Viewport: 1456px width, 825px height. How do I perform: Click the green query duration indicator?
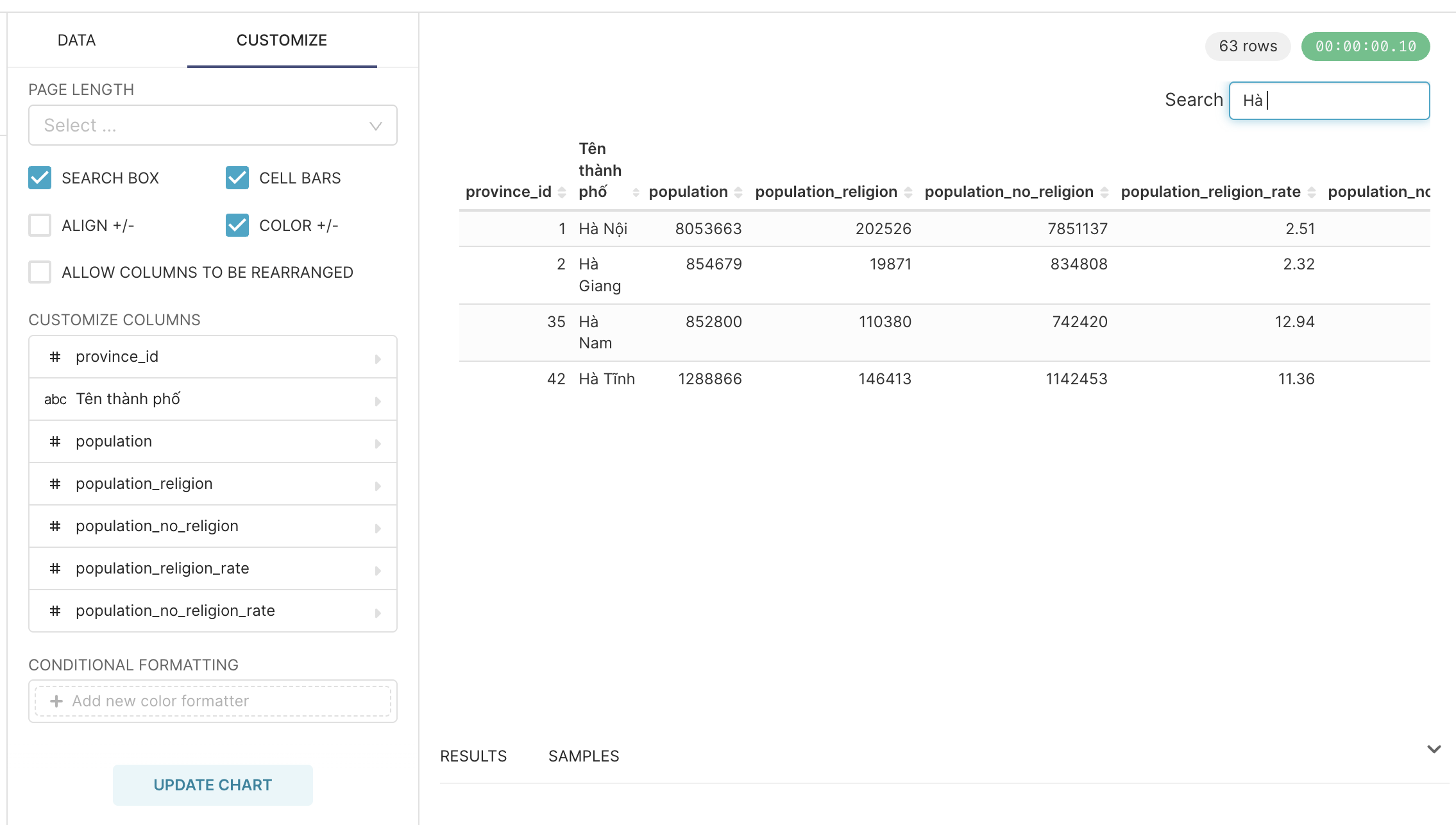(x=1365, y=46)
